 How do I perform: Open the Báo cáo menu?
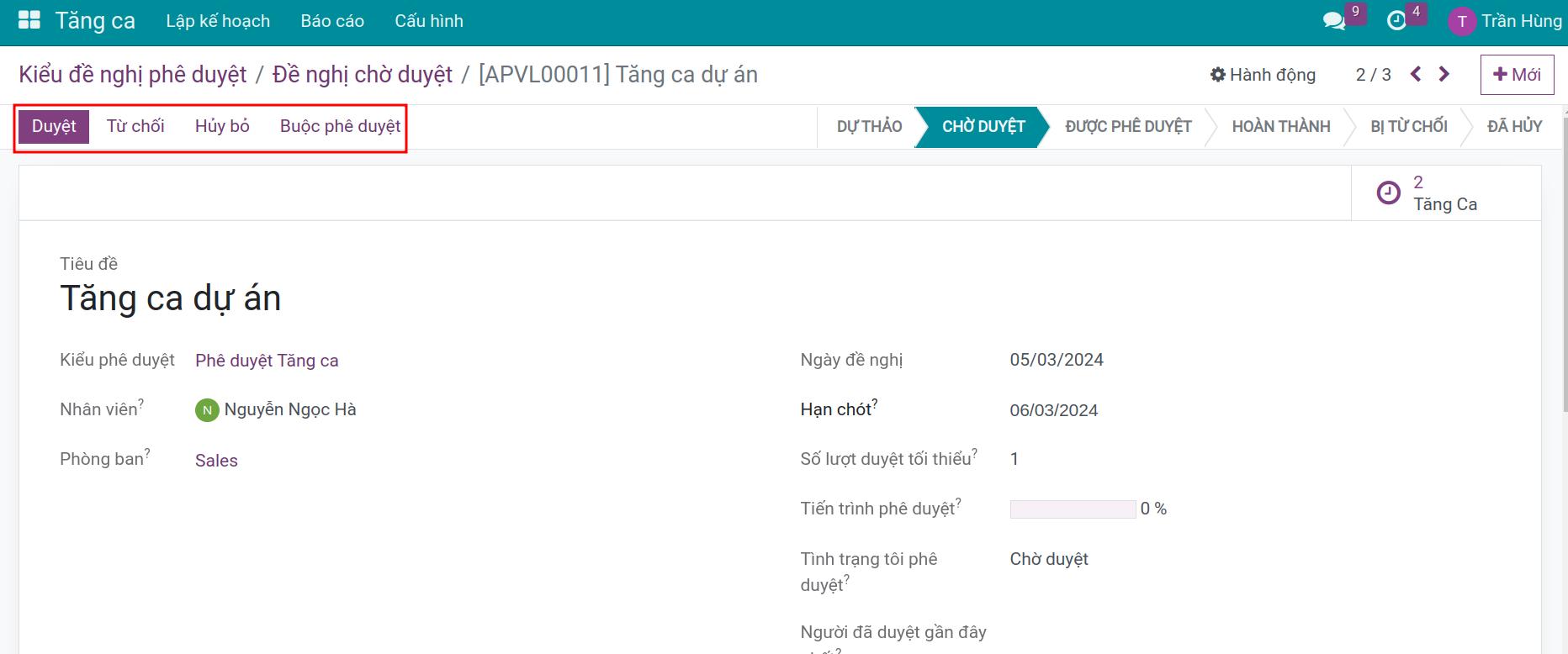click(332, 21)
